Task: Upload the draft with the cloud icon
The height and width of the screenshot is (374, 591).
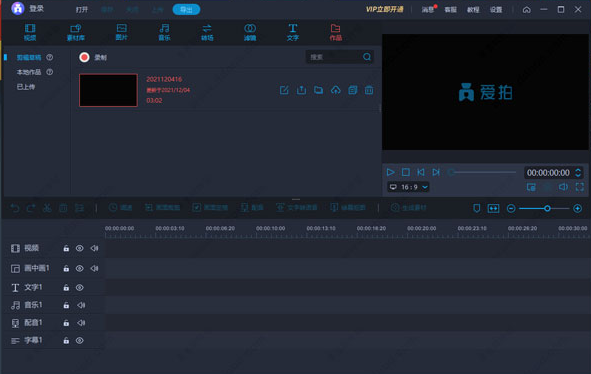Action: (335, 90)
